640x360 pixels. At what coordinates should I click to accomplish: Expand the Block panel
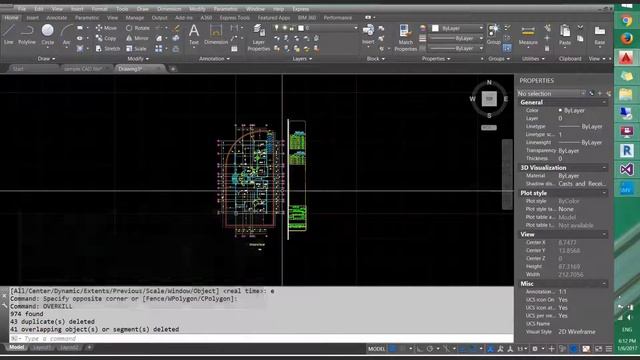pos(376,59)
